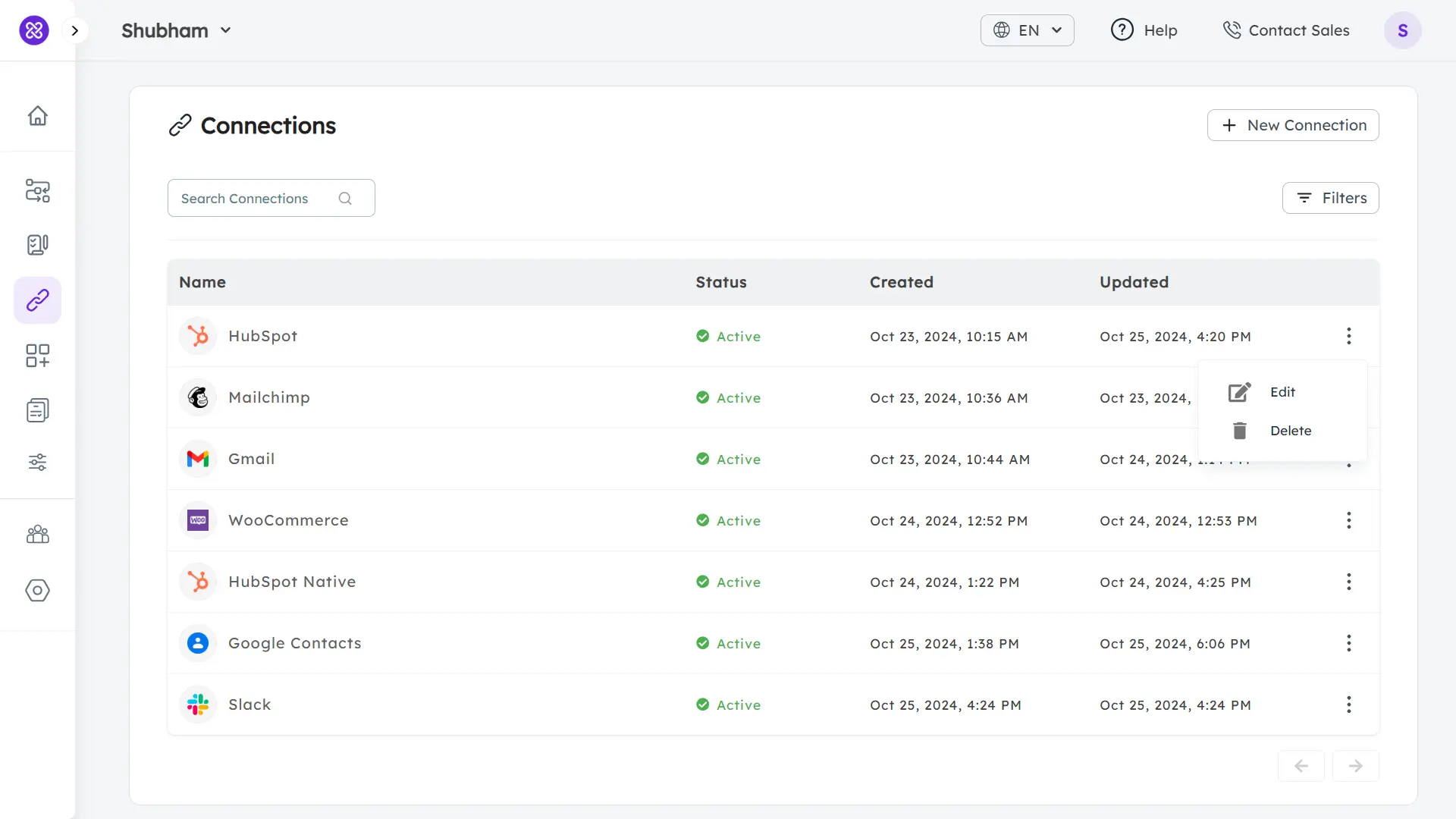Expand the sidebar with the chevron
The width and height of the screenshot is (1456, 819).
point(75,30)
